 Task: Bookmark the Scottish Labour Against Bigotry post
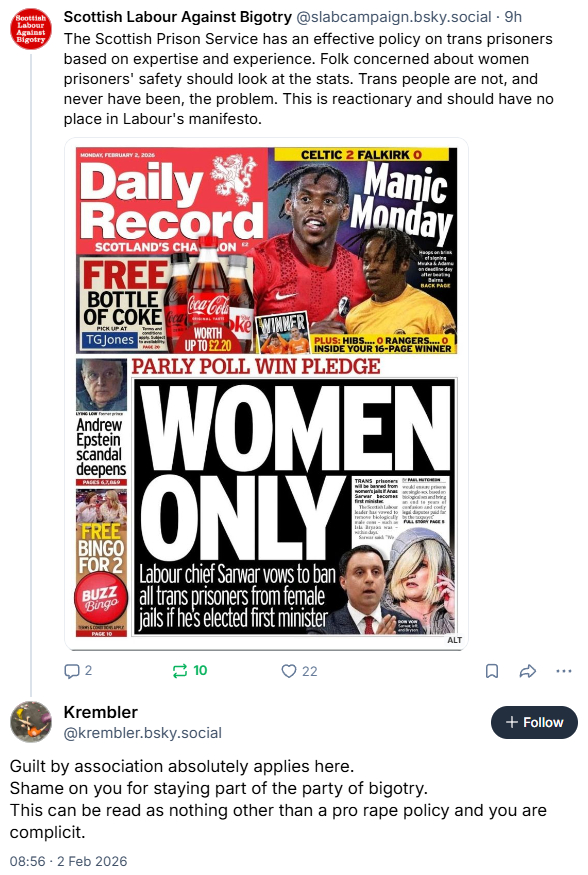pyautogui.click(x=492, y=671)
